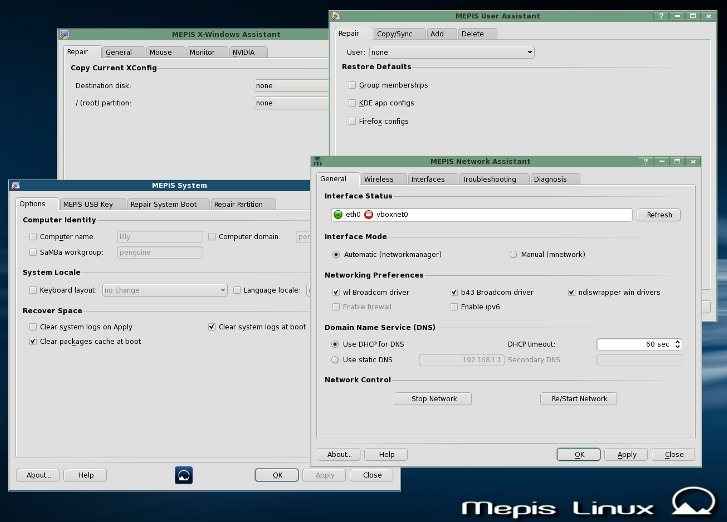Open the / (root) partition dropdown
This screenshot has height=522, width=727.
[x=292, y=103]
